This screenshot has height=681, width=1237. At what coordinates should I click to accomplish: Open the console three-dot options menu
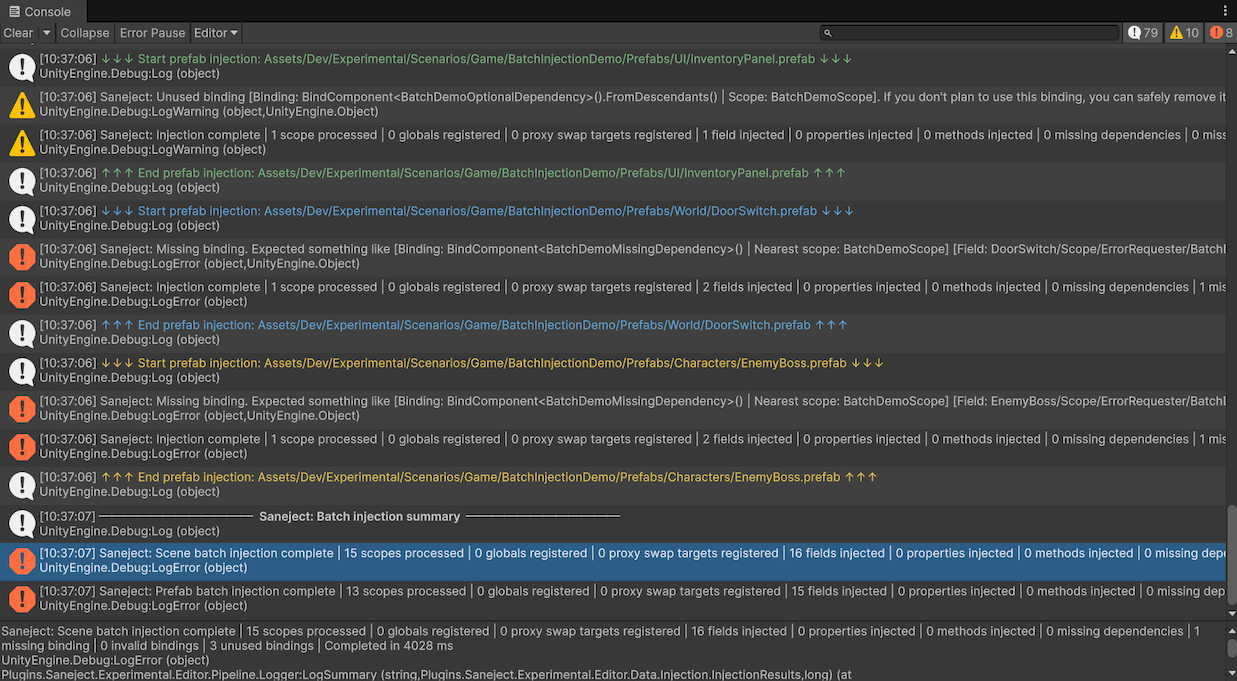click(x=1223, y=9)
